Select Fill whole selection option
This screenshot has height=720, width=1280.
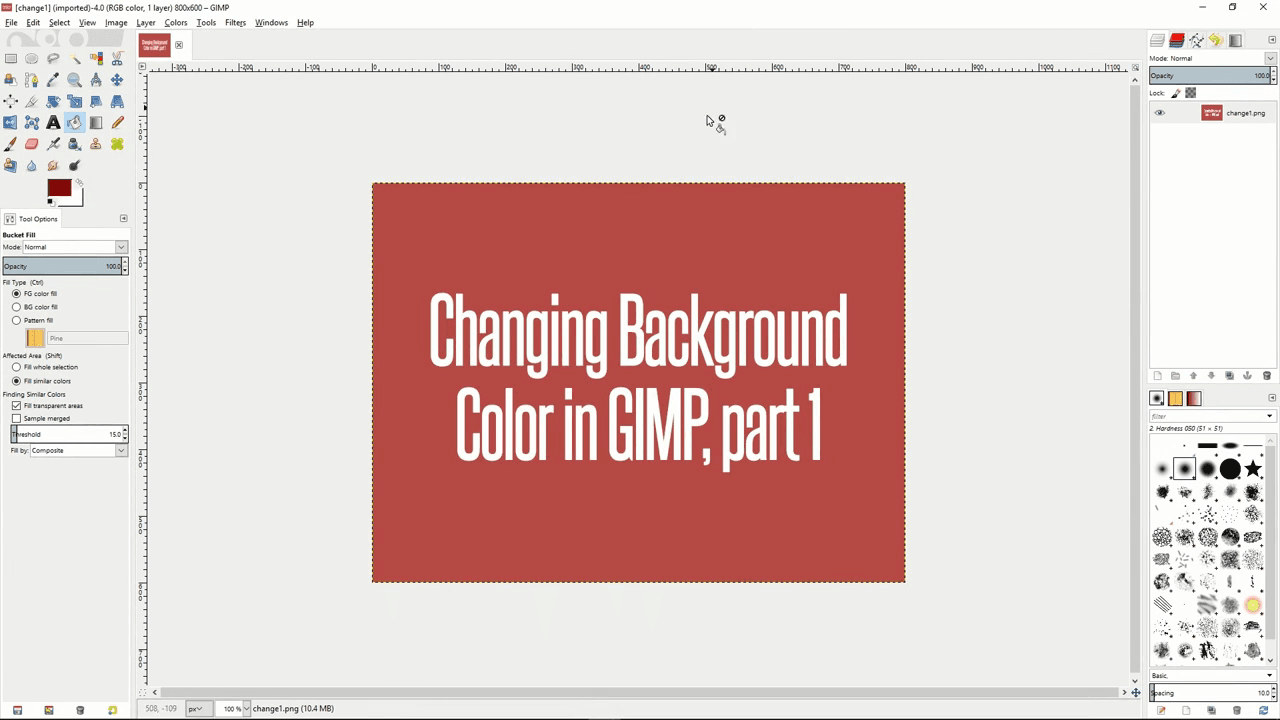coord(16,367)
